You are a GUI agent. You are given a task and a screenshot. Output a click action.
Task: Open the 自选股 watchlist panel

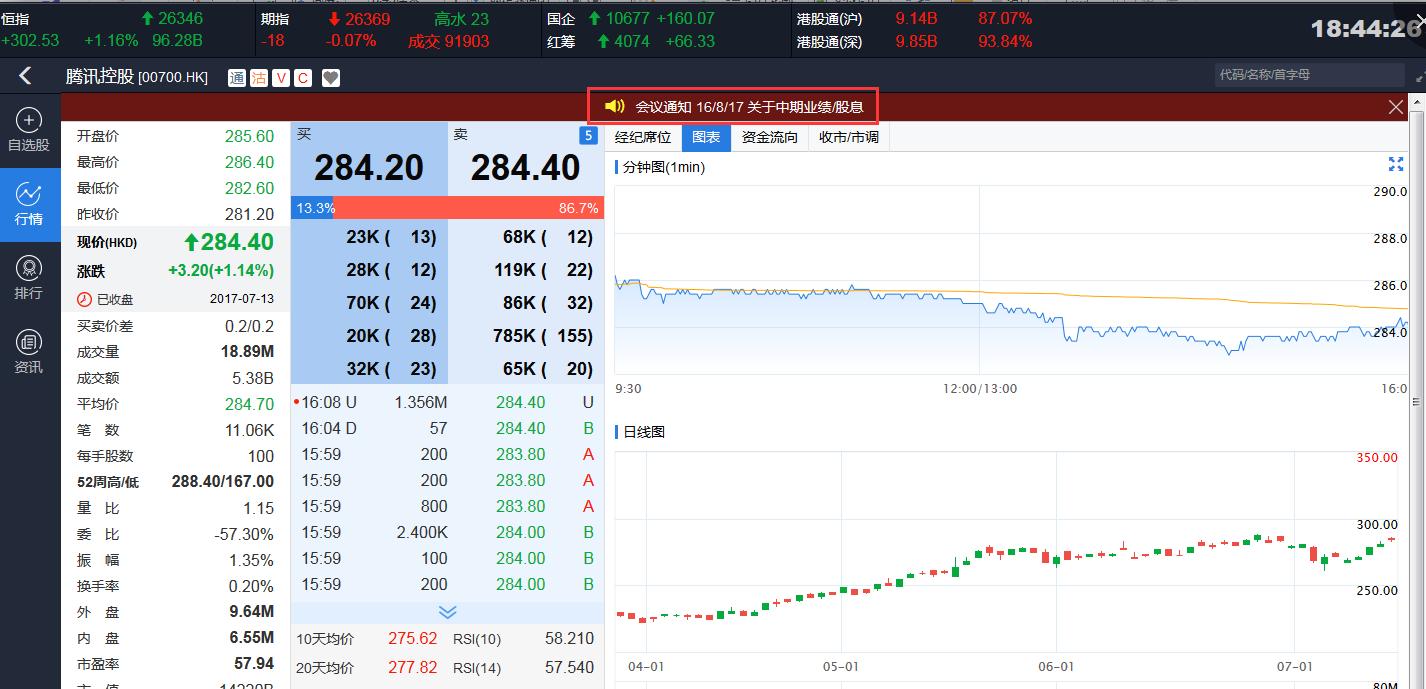coord(30,130)
